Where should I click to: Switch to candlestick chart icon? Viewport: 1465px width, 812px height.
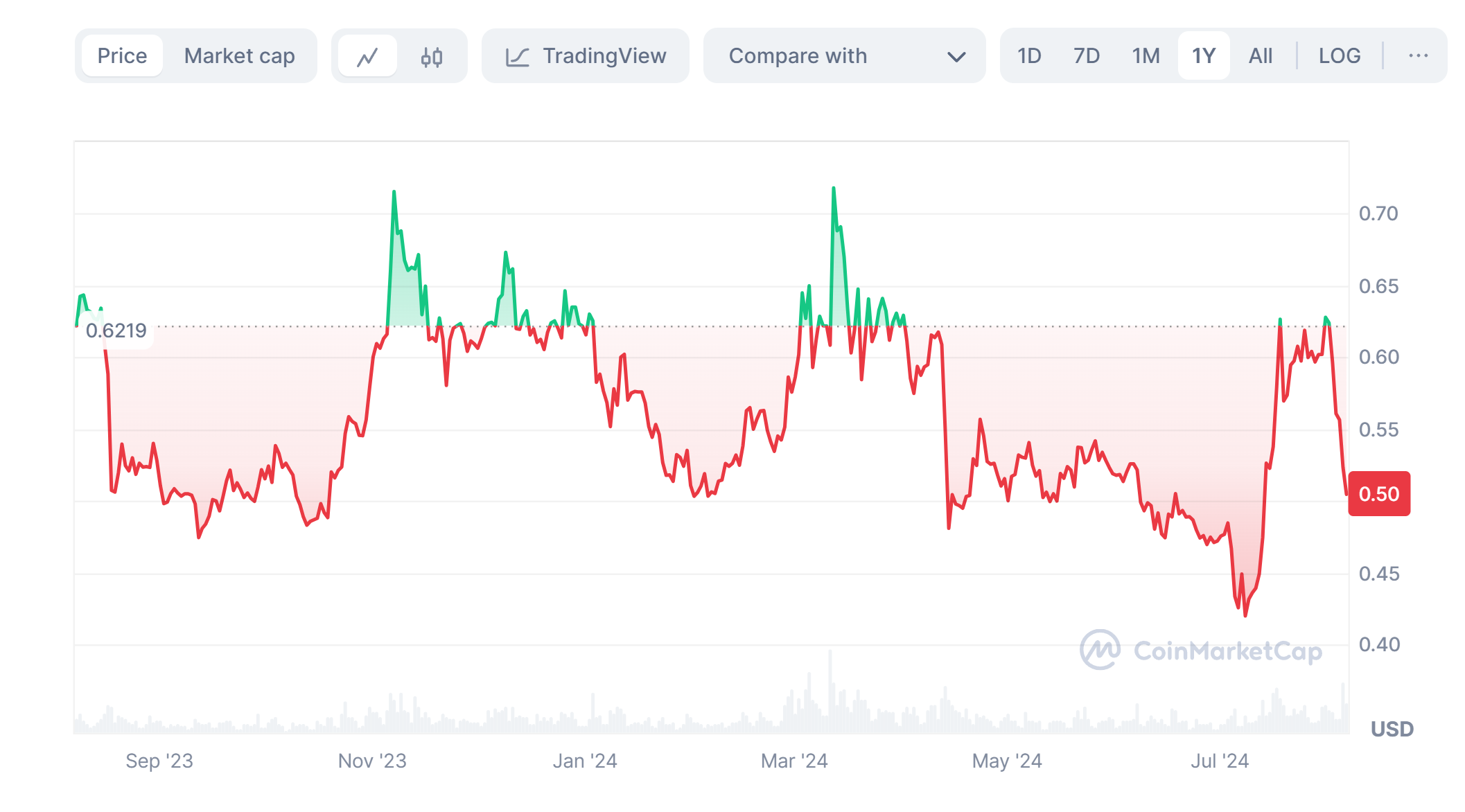point(431,56)
